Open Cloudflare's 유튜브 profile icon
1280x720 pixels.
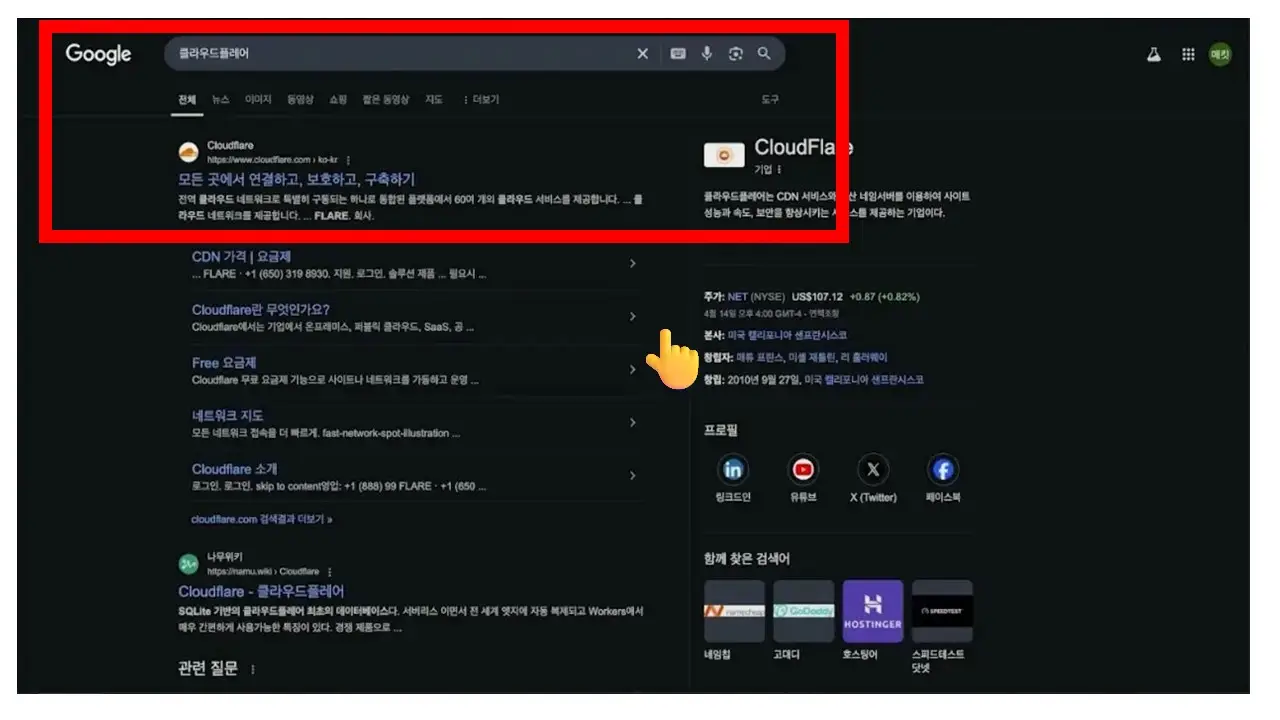point(803,469)
